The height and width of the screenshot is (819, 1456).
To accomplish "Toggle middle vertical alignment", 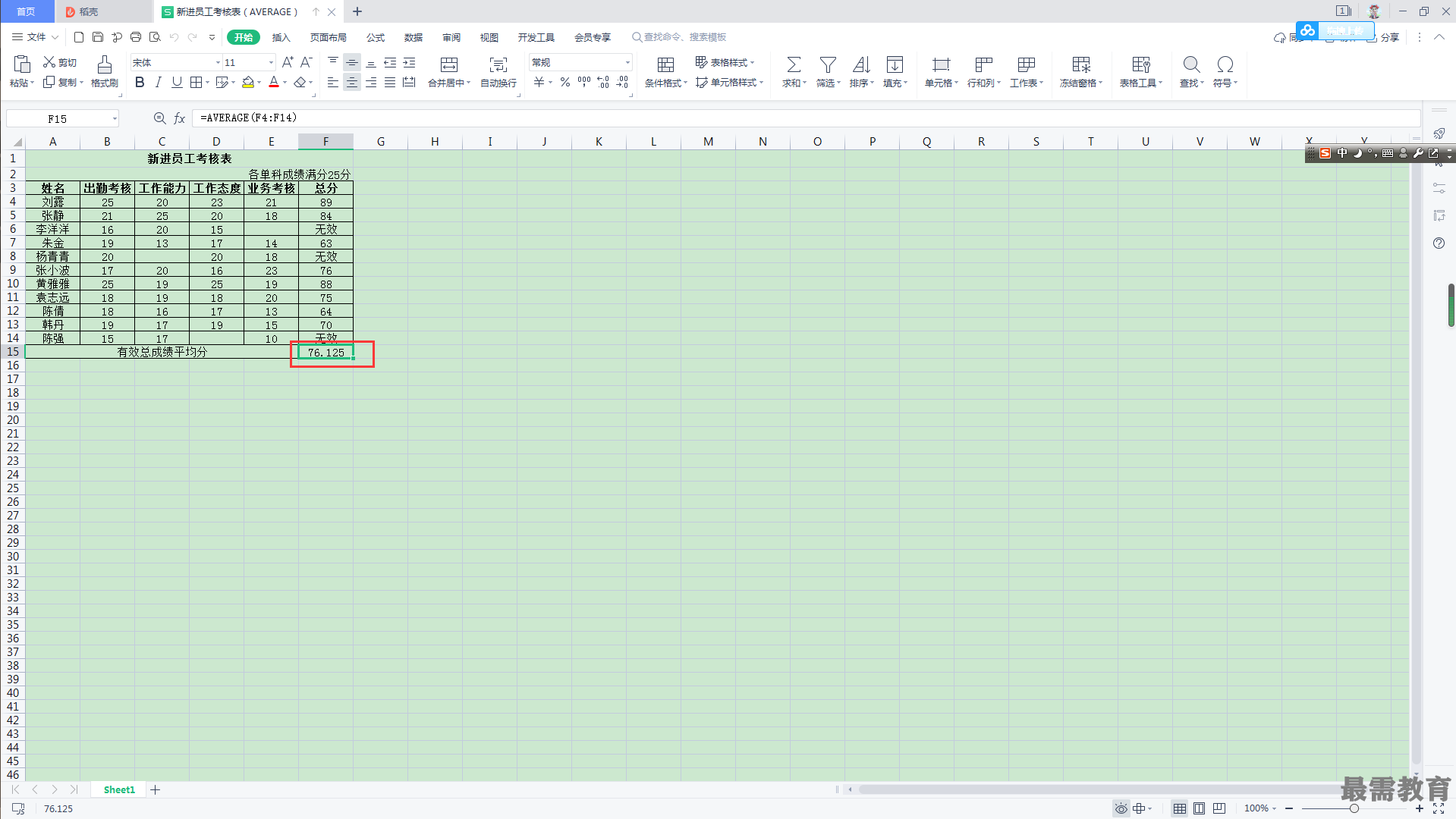I will (x=352, y=62).
